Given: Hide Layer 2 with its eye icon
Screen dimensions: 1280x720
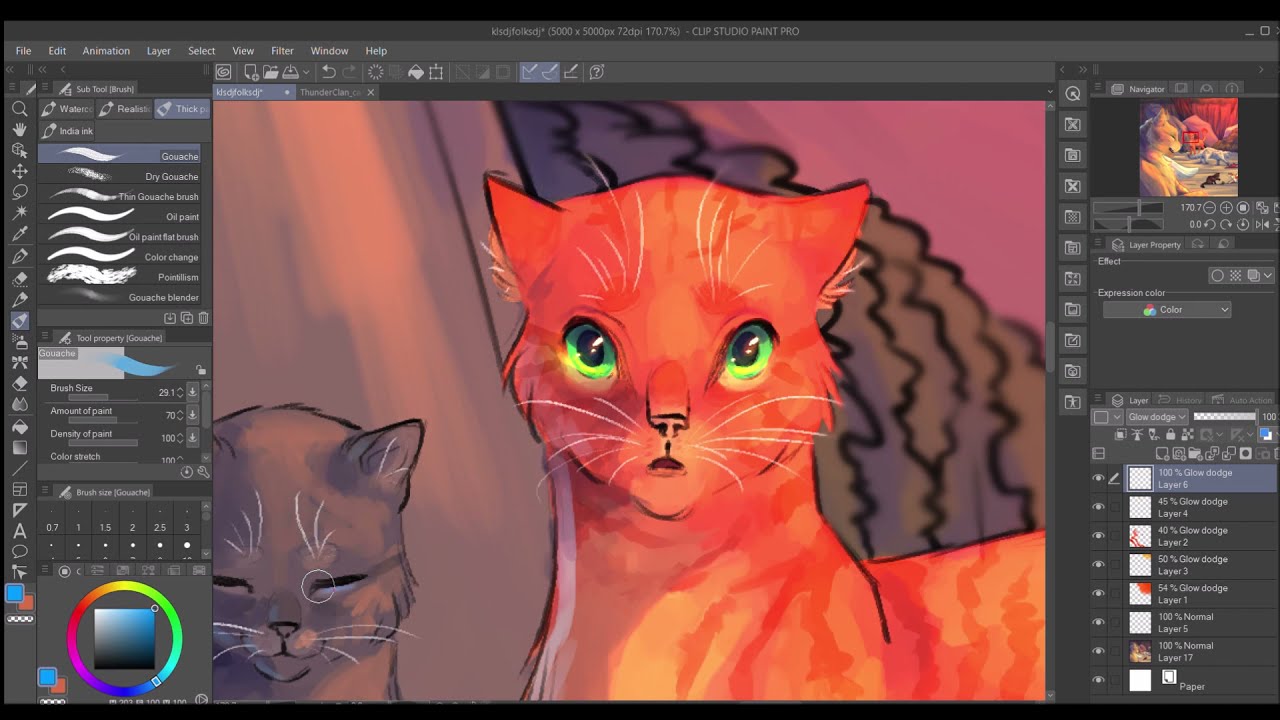Looking at the screenshot, I should (1098, 536).
